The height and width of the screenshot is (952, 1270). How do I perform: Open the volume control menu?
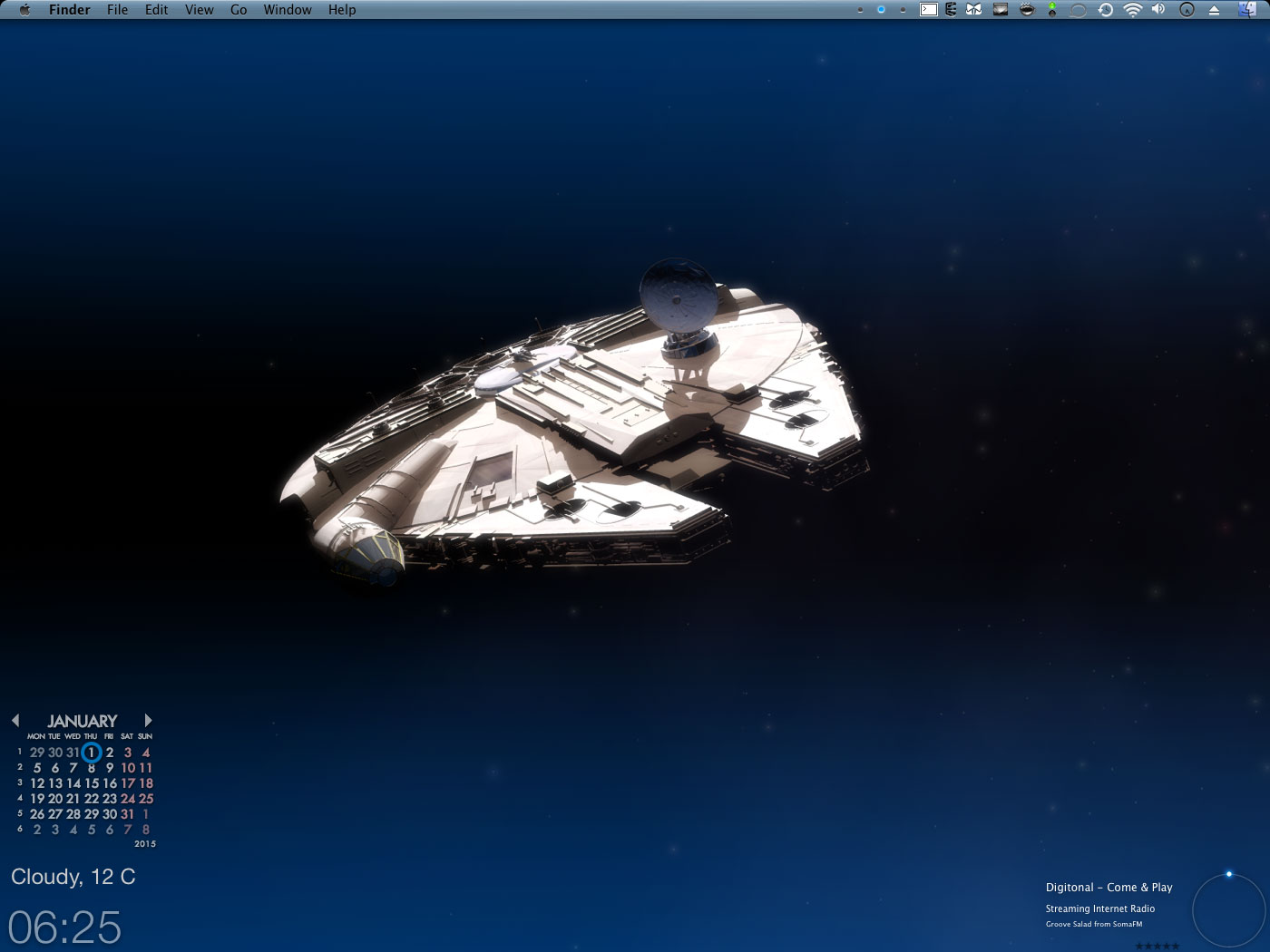point(1158,10)
